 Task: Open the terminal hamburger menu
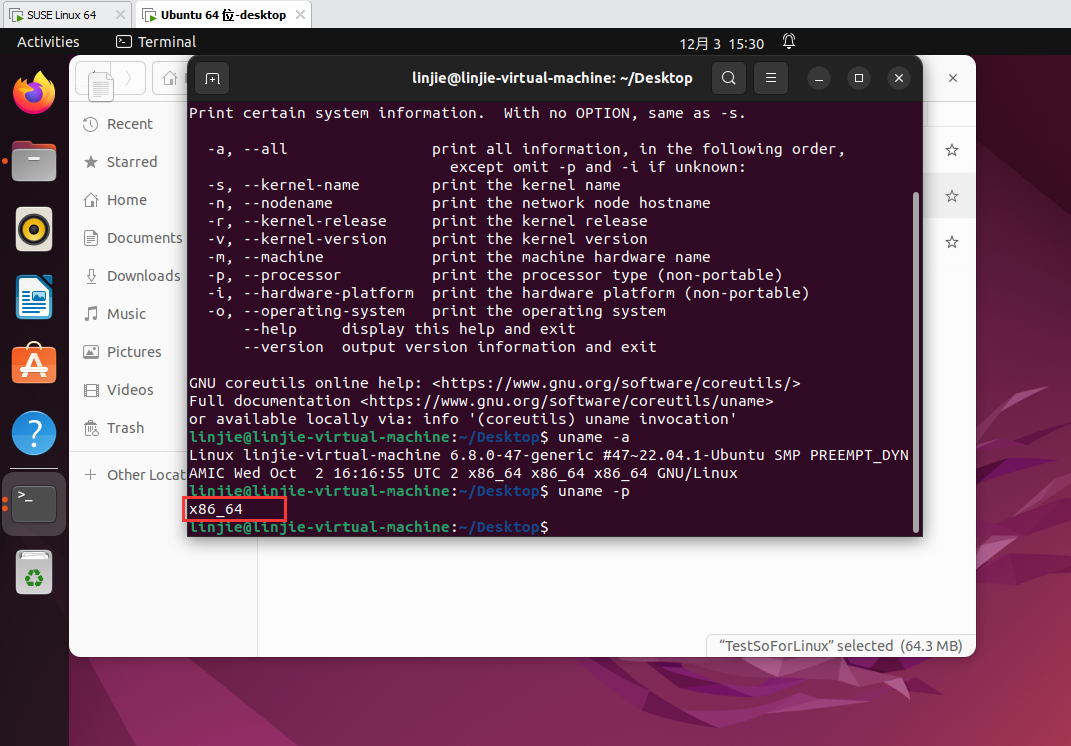770,78
